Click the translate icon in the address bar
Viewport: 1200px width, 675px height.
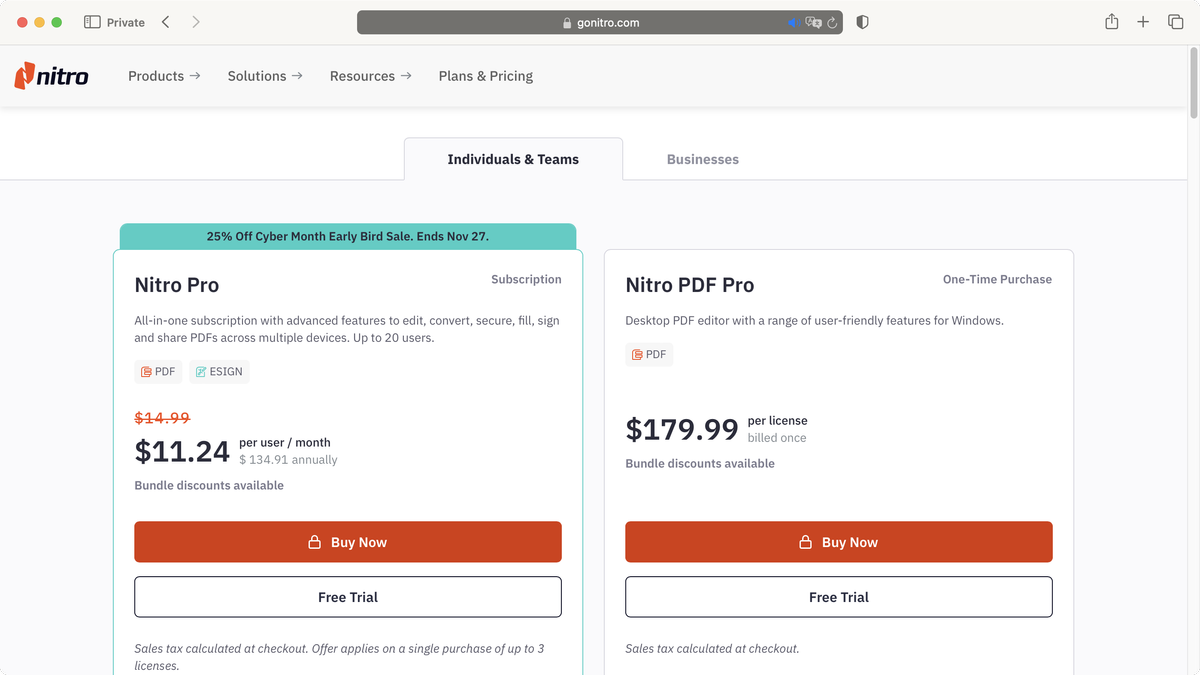click(x=813, y=21)
